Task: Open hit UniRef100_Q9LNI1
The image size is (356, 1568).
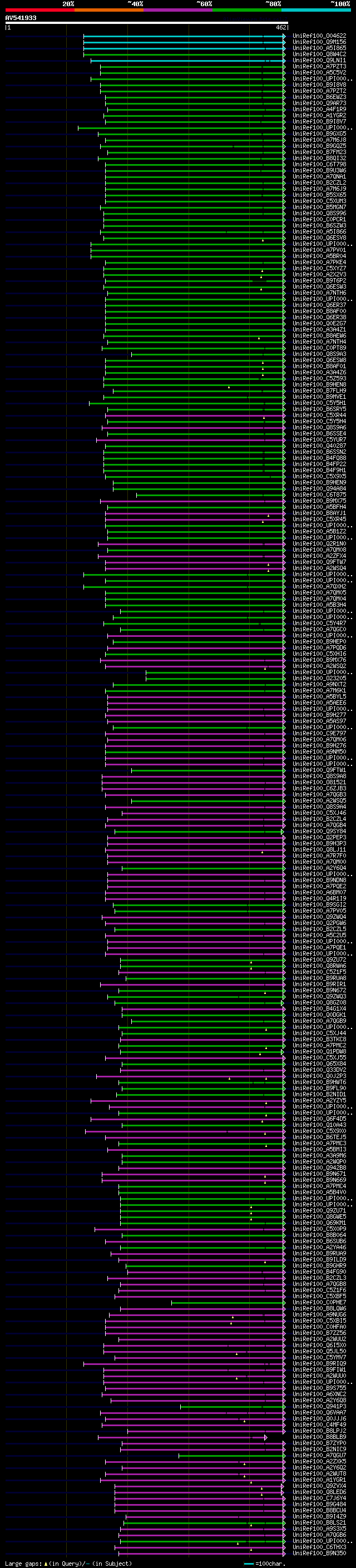Action: pos(319,60)
